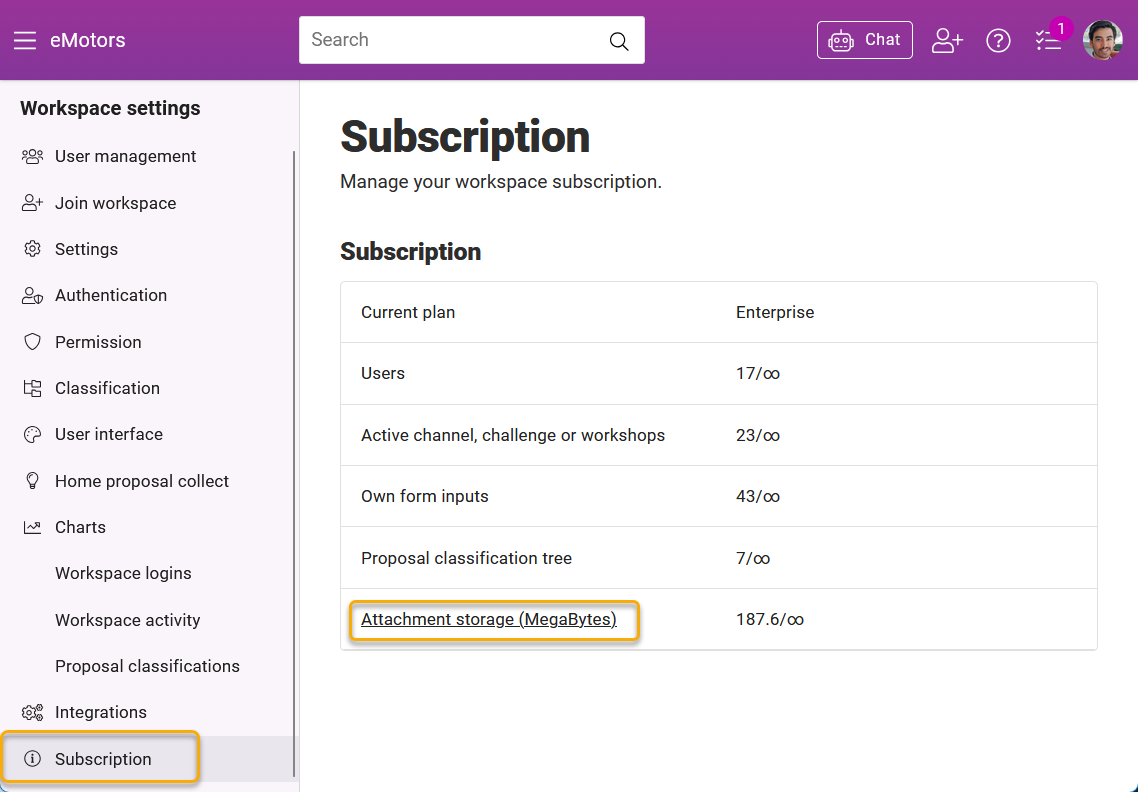Open User management settings
This screenshot has height=792, width=1138.
tap(125, 156)
